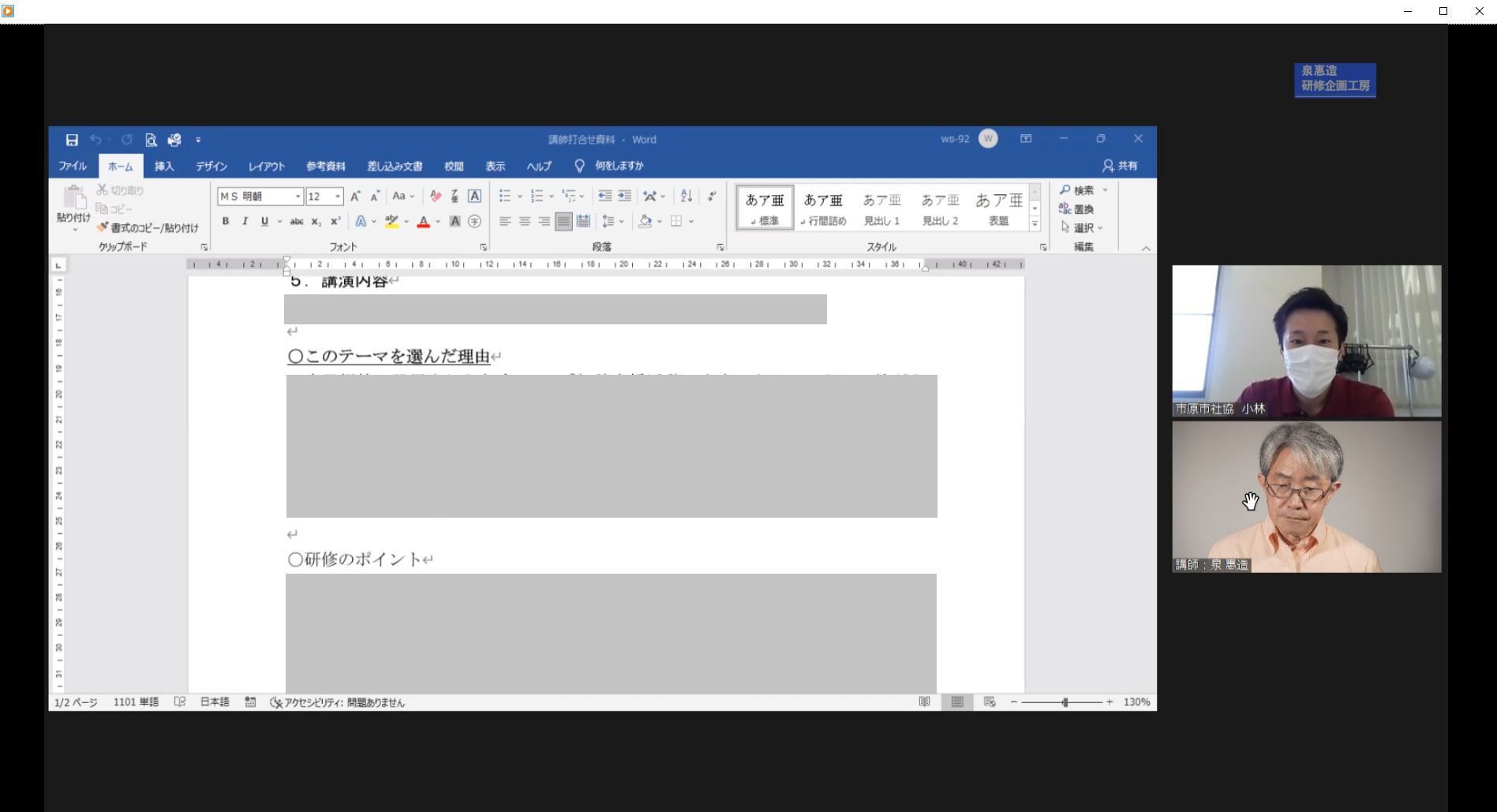1497x812 pixels.
Task: Switch to Read Mode view in the status bar
Action: pos(925,702)
